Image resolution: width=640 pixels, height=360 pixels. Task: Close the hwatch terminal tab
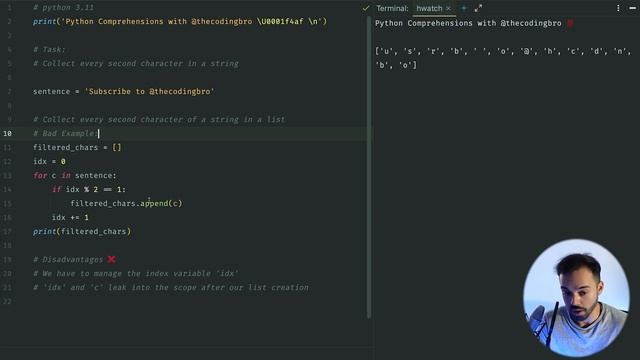(x=449, y=8)
